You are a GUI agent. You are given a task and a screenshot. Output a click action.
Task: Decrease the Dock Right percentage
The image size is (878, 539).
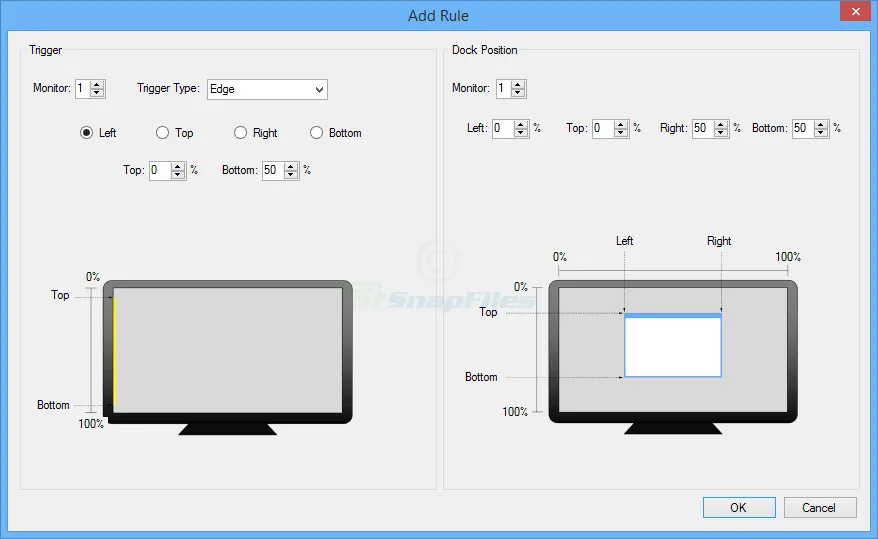tap(721, 132)
